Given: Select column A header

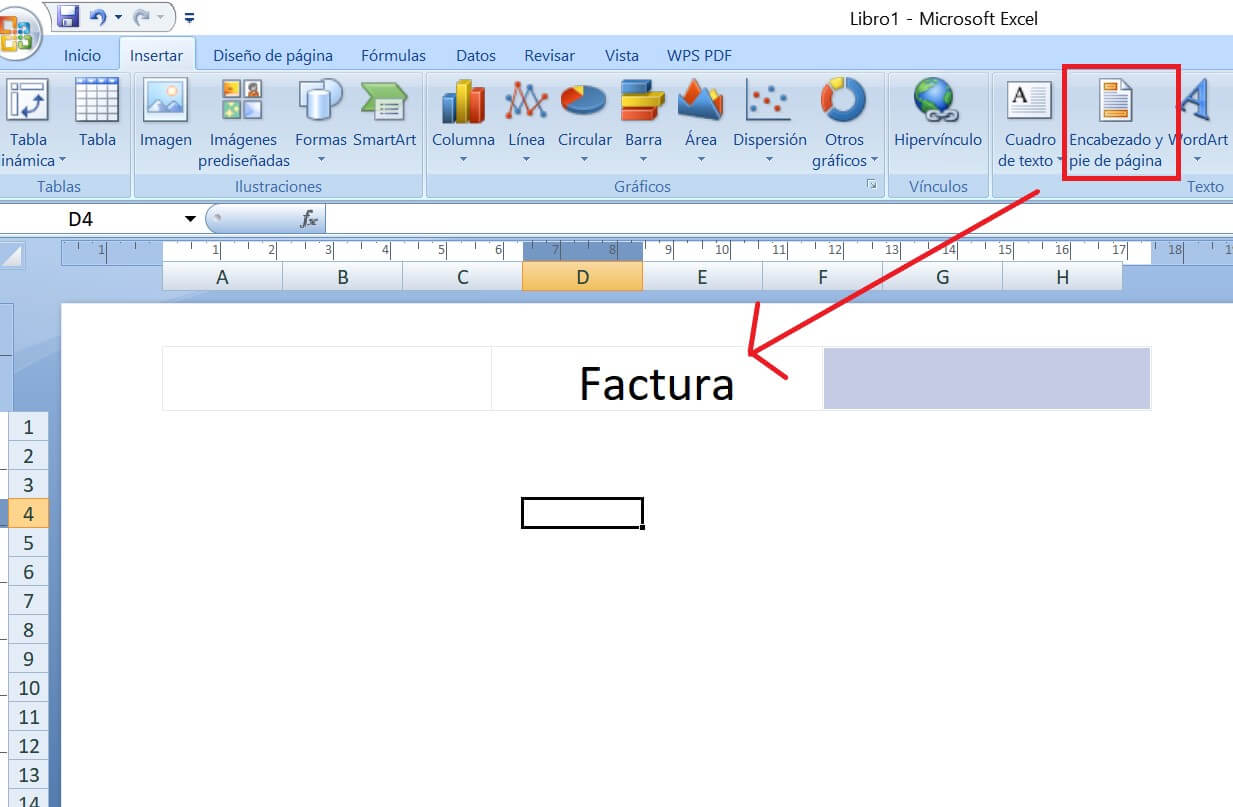Looking at the screenshot, I should pos(222,277).
